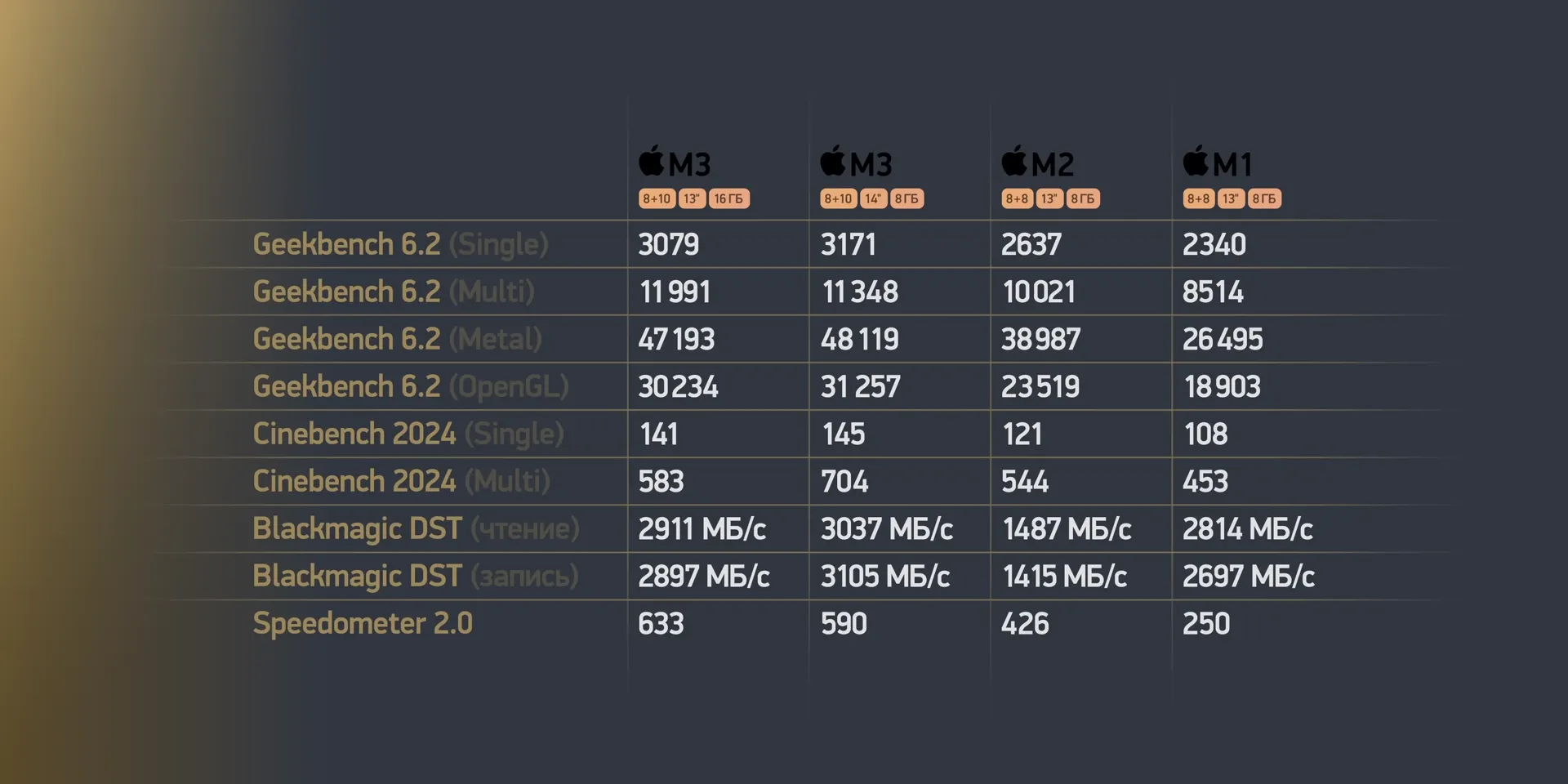Click the 8+8 badge under the M2 heading
Image resolution: width=1568 pixels, height=784 pixels.
(1017, 198)
